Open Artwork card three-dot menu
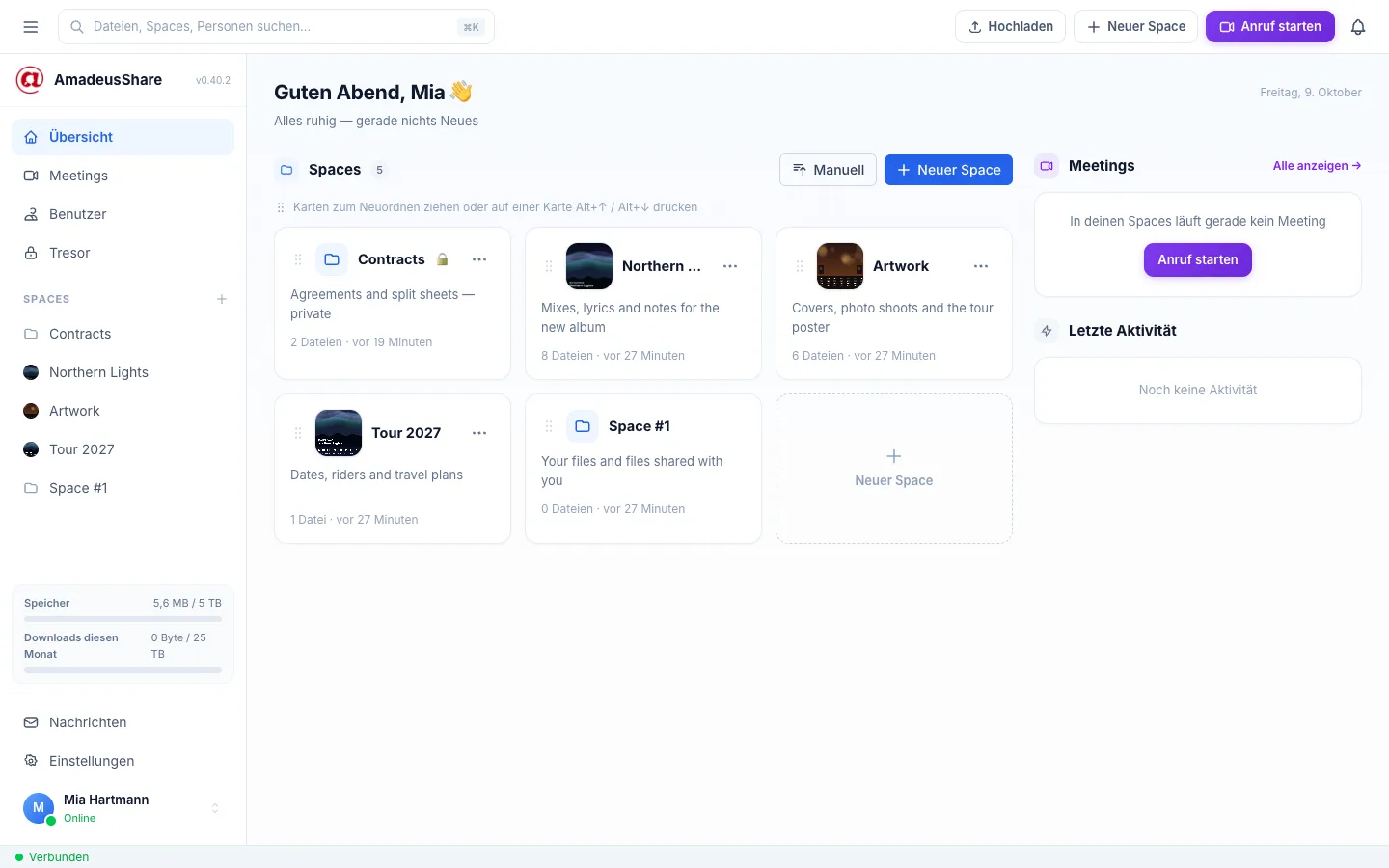Image resolution: width=1389 pixels, height=868 pixels. tap(981, 266)
